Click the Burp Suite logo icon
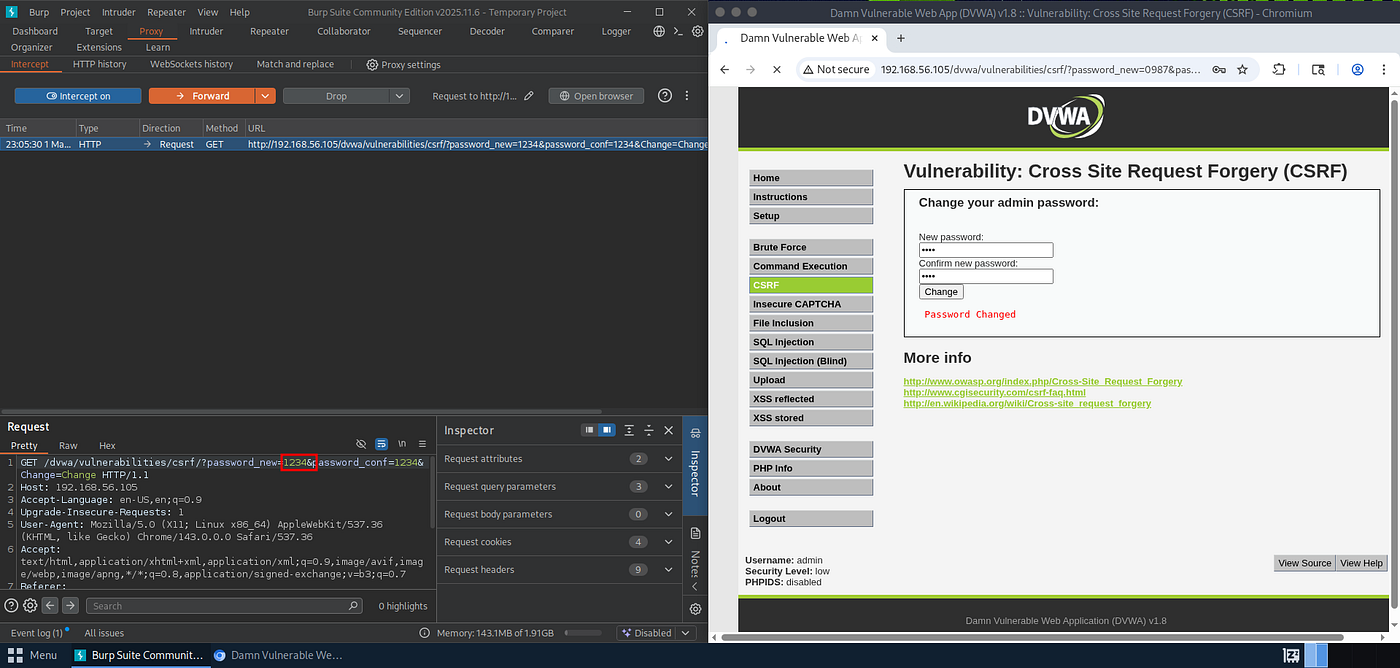This screenshot has width=1400, height=668. point(12,12)
